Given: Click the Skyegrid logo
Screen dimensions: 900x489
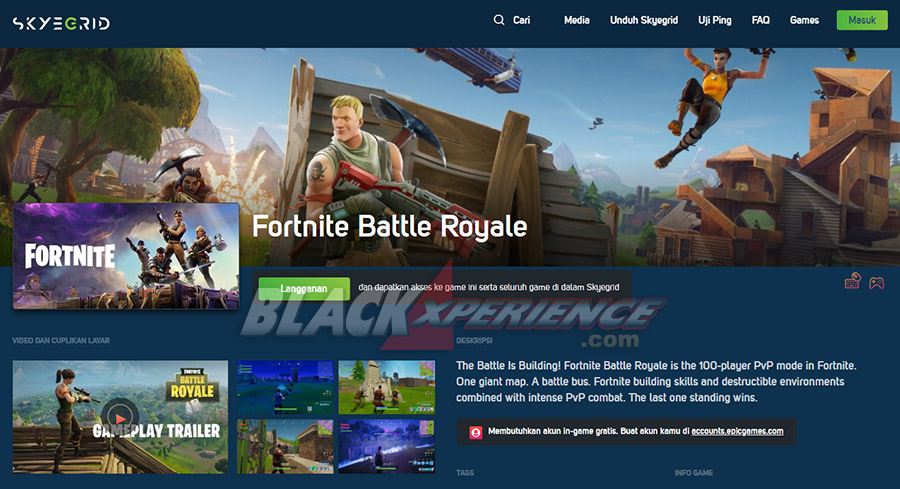Looking at the screenshot, I should [x=61, y=23].
